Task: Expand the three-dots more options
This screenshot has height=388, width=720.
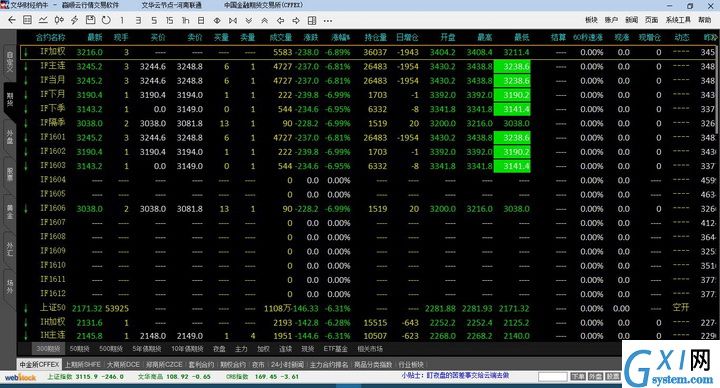Action: coord(327,20)
